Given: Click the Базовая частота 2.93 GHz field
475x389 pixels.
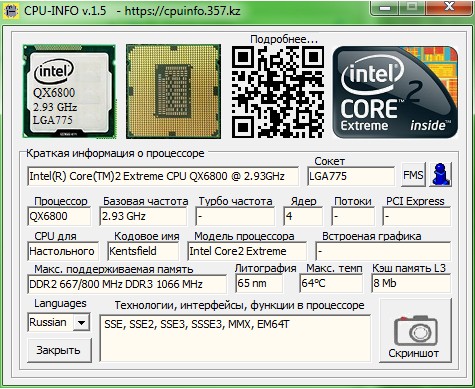Looking at the screenshot, I should coord(143,216).
